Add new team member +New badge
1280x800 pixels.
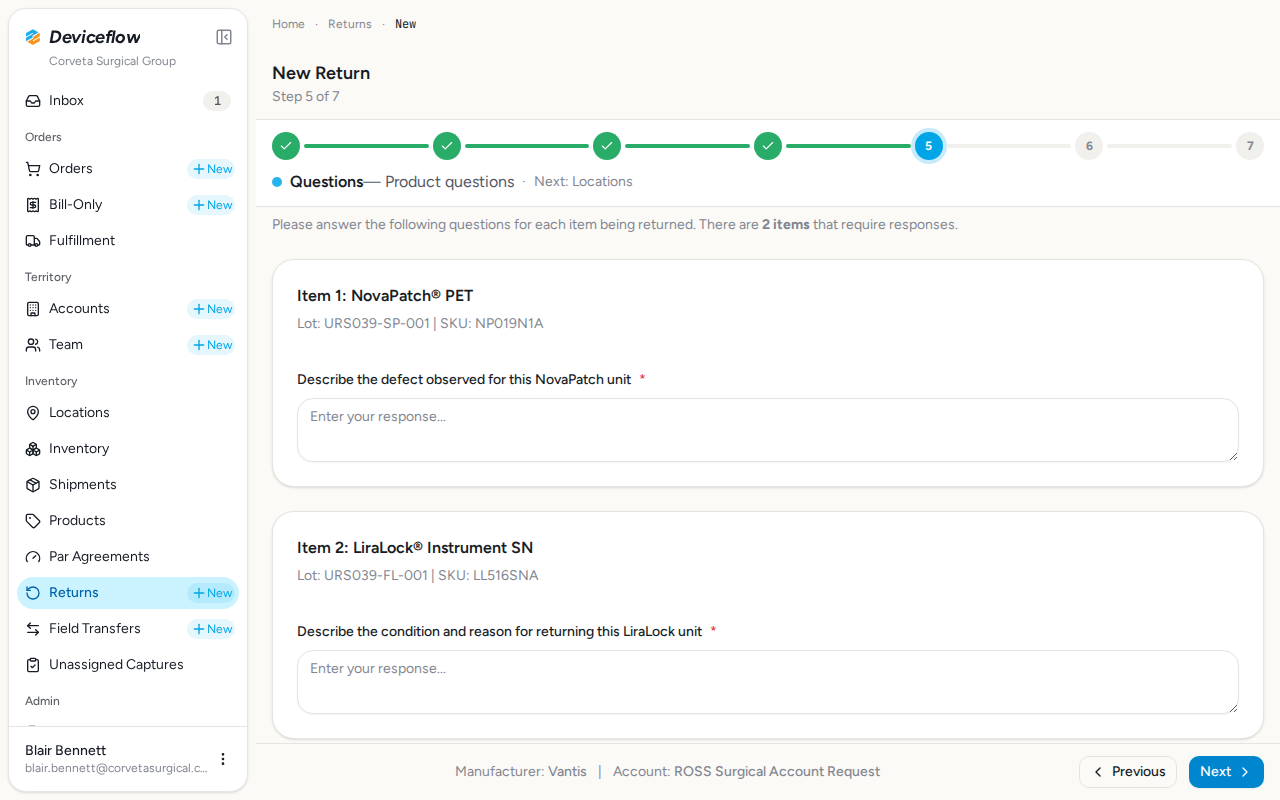click(212, 345)
